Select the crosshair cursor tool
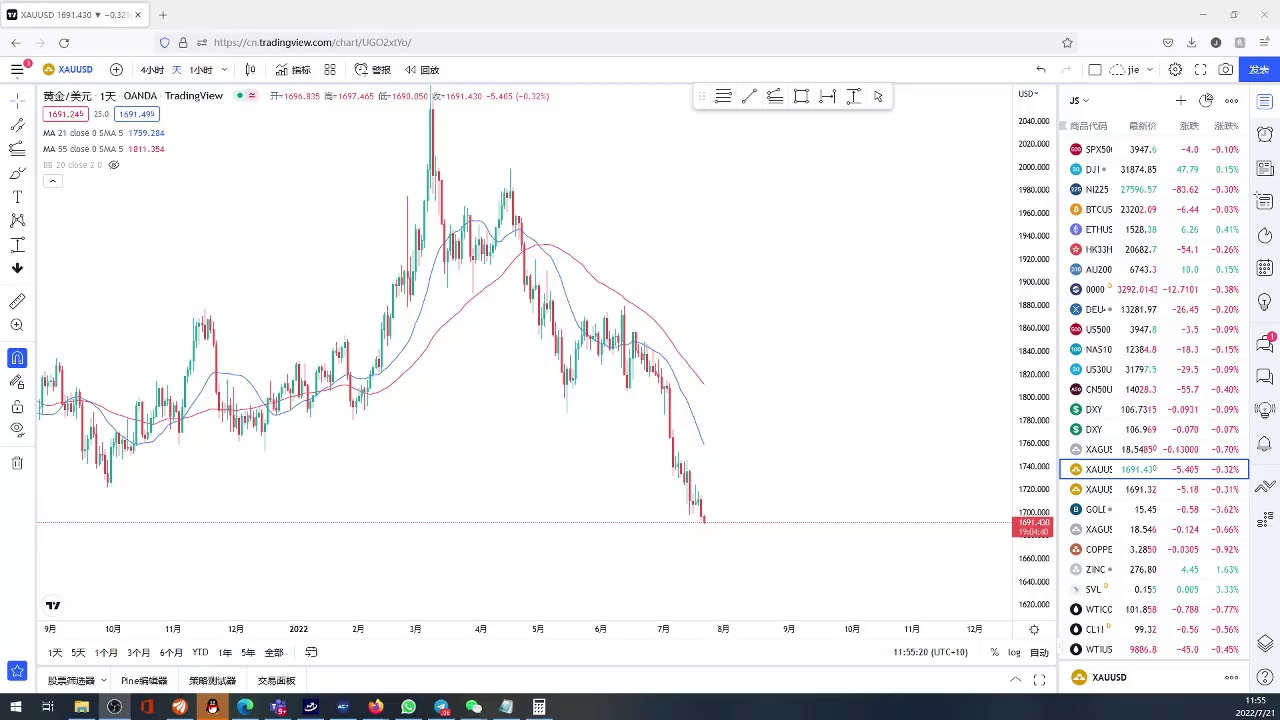Image resolution: width=1280 pixels, height=720 pixels. tap(17, 100)
